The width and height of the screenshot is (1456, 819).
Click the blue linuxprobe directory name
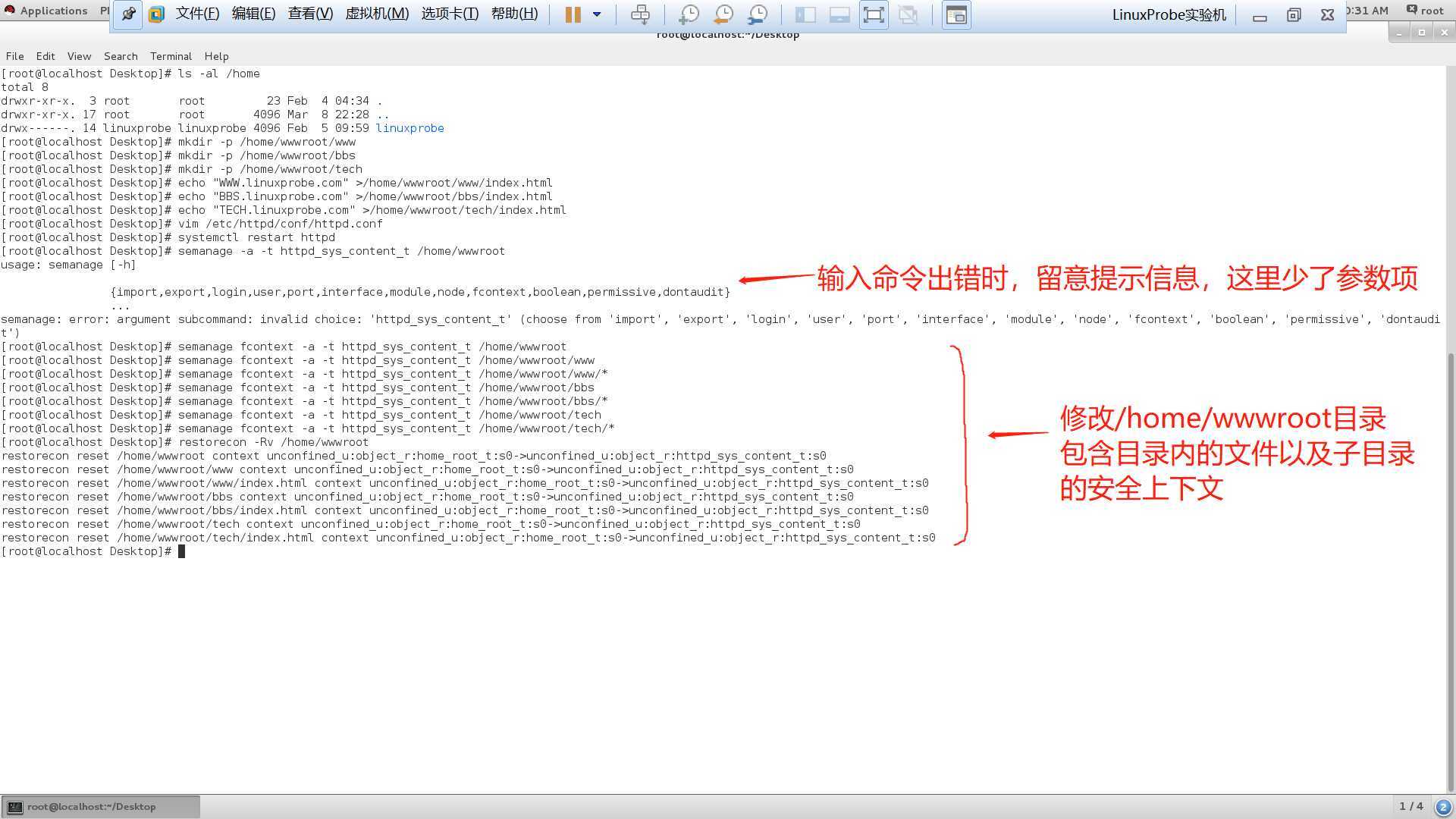[x=409, y=128]
